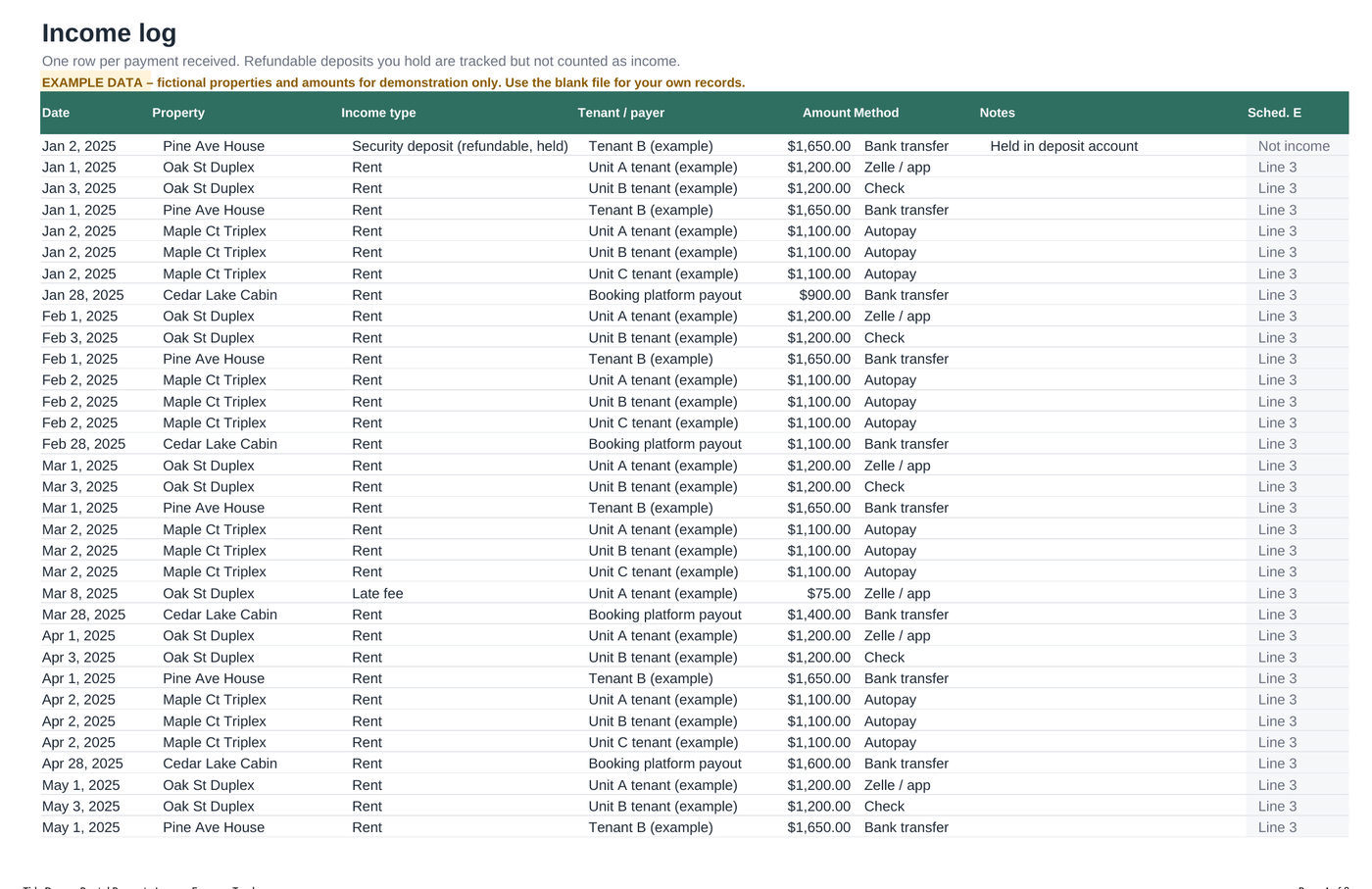Image resolution: width=1372 pixels, height=889 pixels.
Task: Click the "Sched. E" column header
Action: pos(1274,113)
